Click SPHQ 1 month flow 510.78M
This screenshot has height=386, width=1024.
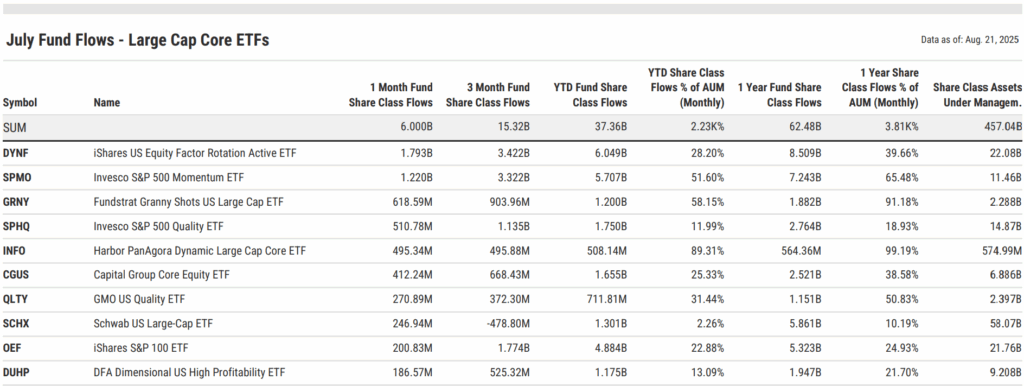pos(413,227)
